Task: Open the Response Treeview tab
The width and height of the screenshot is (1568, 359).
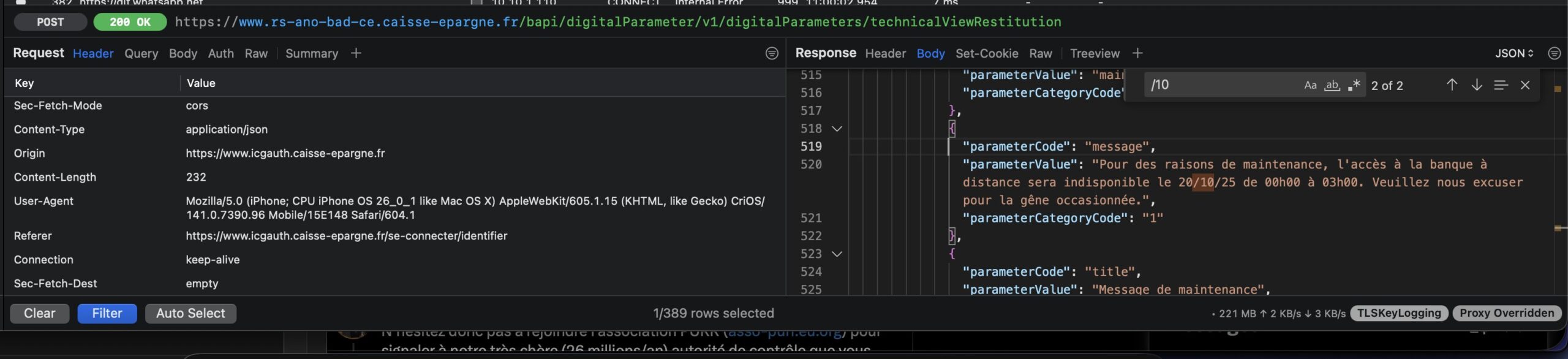Action: [1095, 53]
